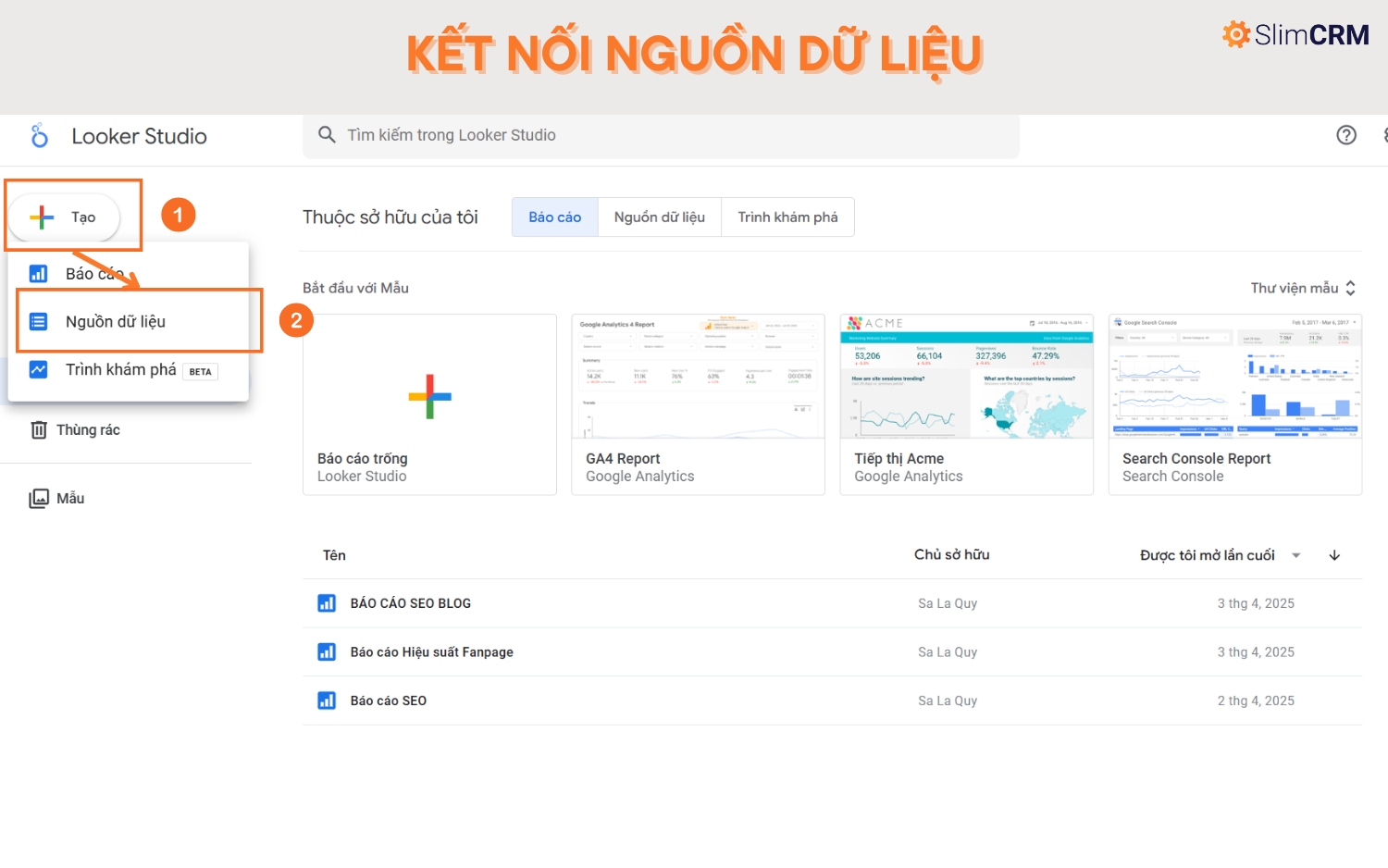This screenshot has height=868, width=1388.
Task: Click the Mẫu templates icon
Action: (39, 498)
